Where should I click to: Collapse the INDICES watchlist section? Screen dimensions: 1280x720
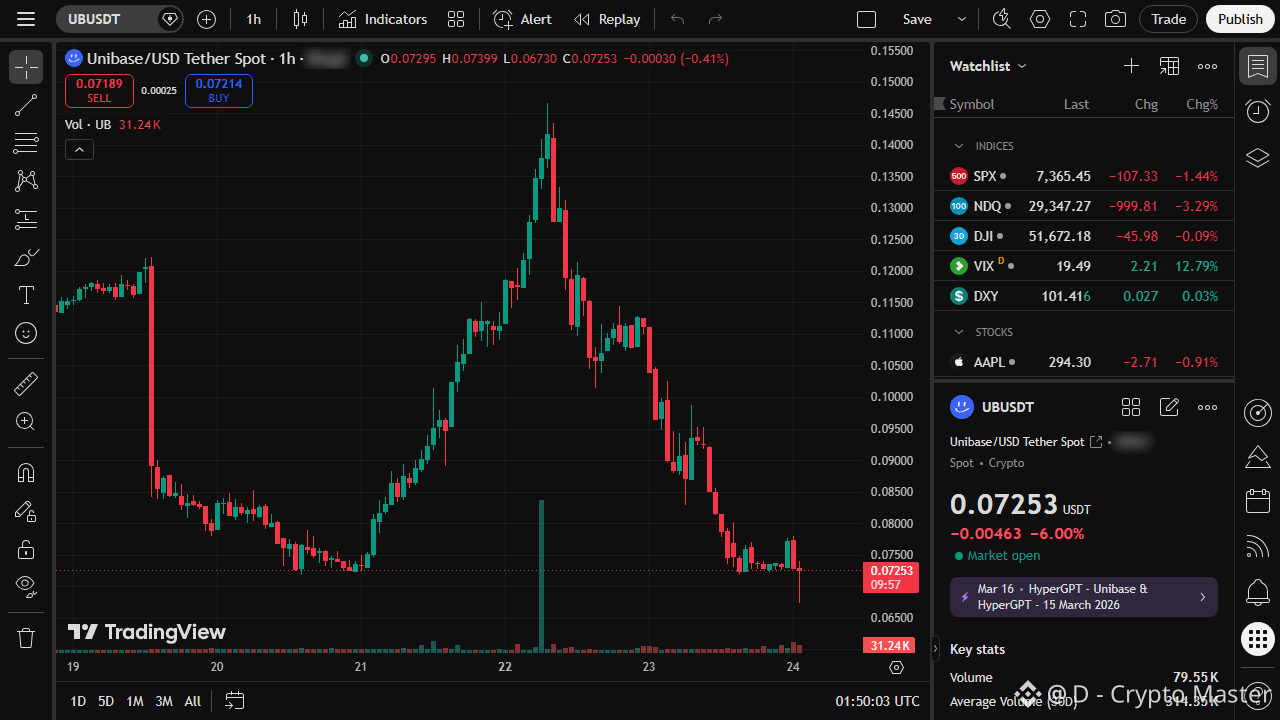click(x=959, y=146)
